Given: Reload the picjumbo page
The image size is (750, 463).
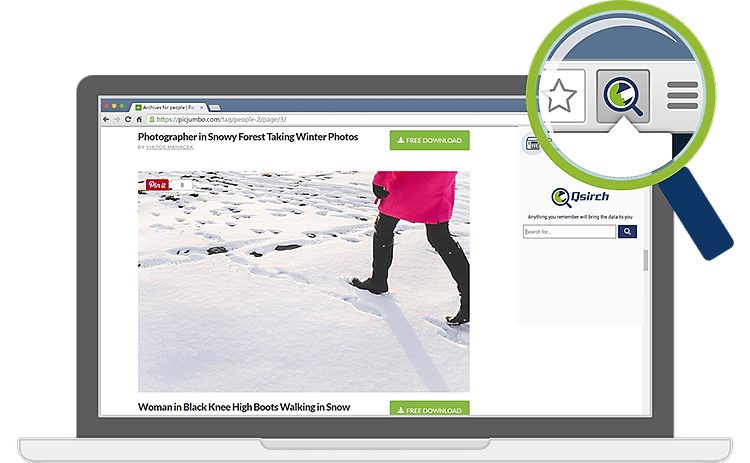Looking at the screenshot, I should tap(128, 120).
